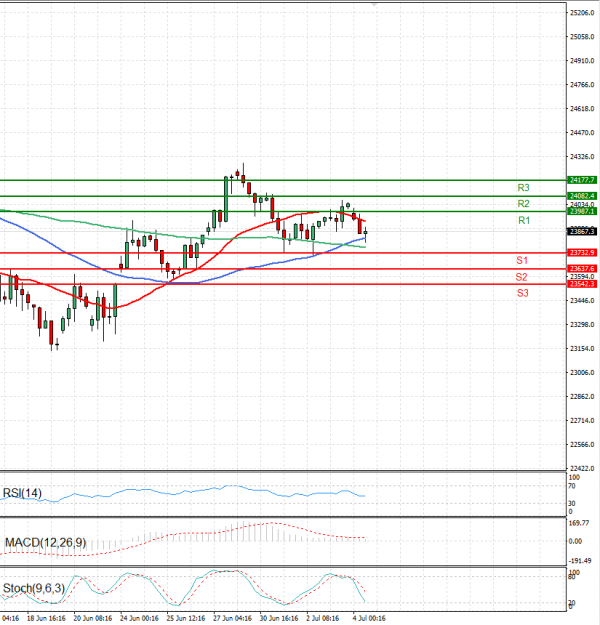Click the S2 support label
The image size is (600, 625).
pos(521,277)
